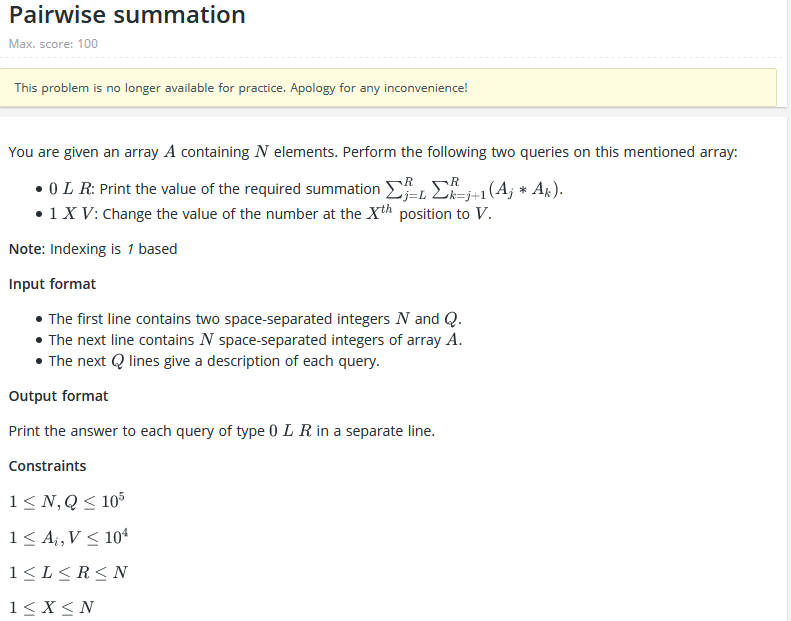
Task: Click the constraint on A_i, V up to 10^4
Action: [x=68, y=537]
